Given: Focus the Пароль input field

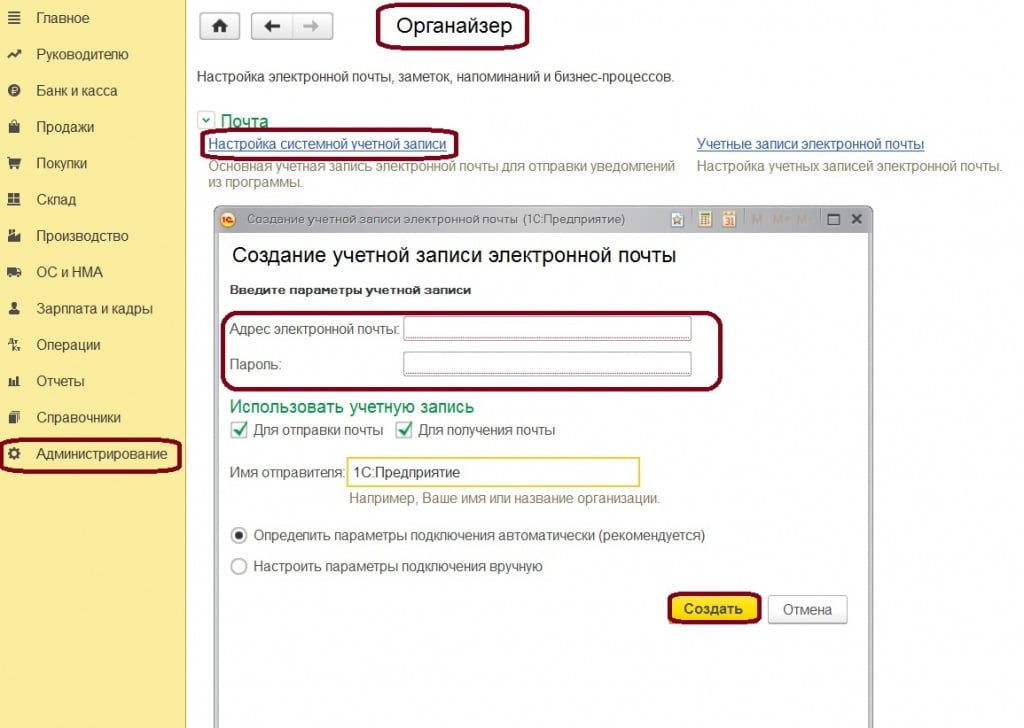Looking at the screenshot, I should click(547, 364).
